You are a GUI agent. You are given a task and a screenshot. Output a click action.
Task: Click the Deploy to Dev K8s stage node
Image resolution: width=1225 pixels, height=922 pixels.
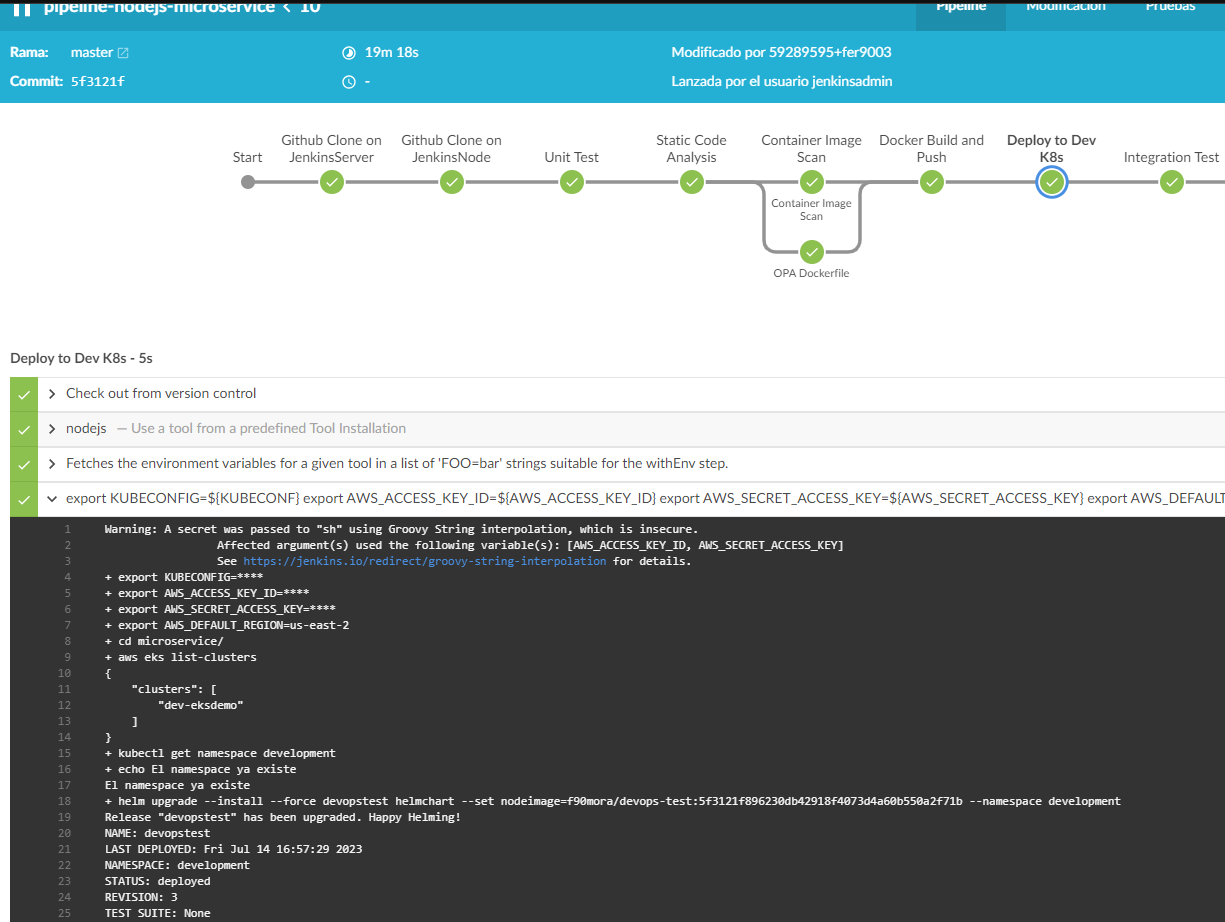coord(1051,182)
